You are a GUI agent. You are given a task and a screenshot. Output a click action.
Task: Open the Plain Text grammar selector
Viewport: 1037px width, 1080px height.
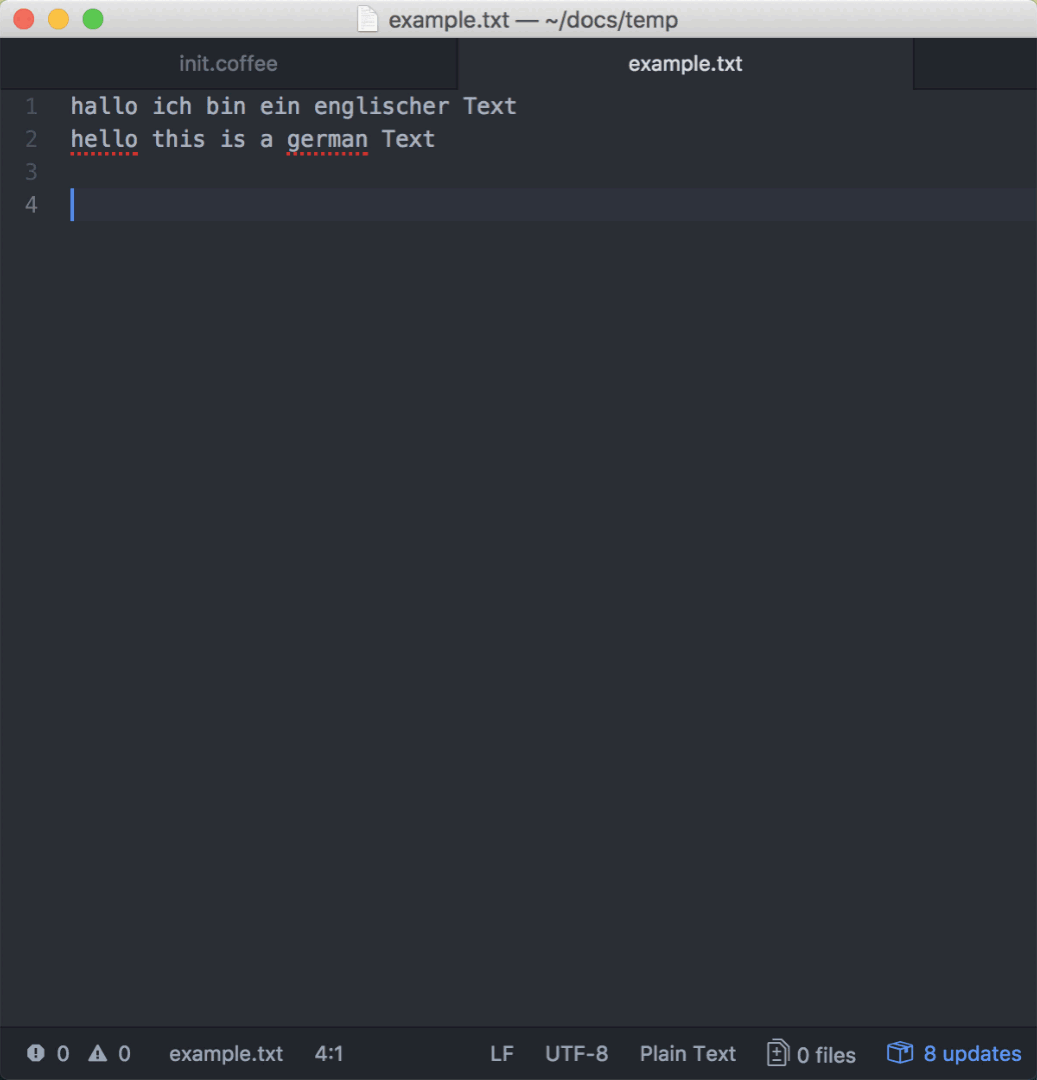[688, 1053]
